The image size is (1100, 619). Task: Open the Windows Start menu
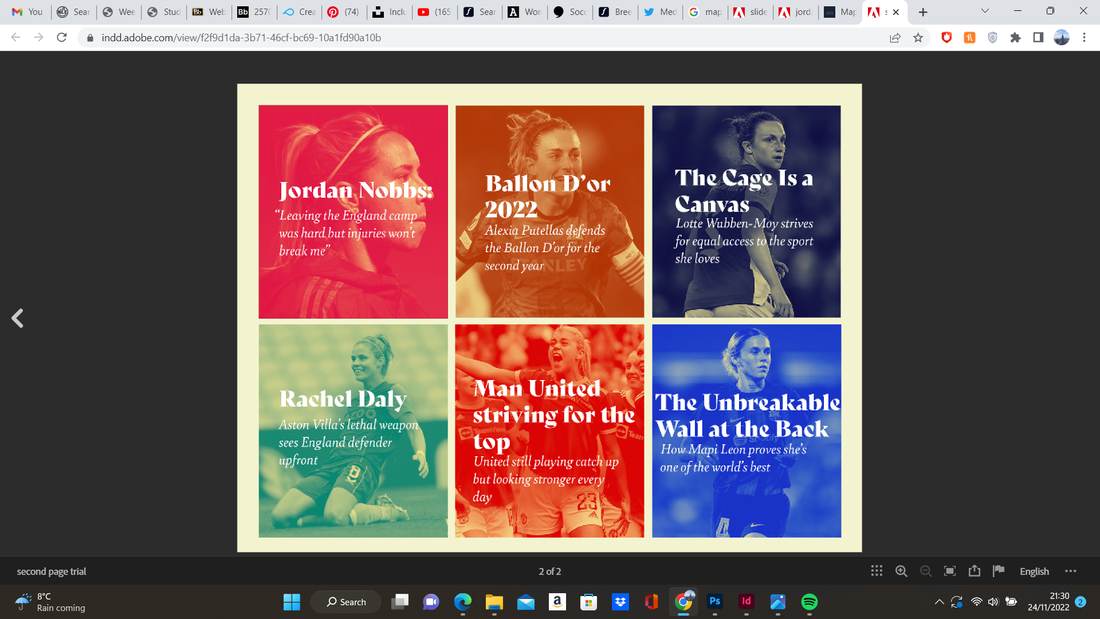(292, 601)
